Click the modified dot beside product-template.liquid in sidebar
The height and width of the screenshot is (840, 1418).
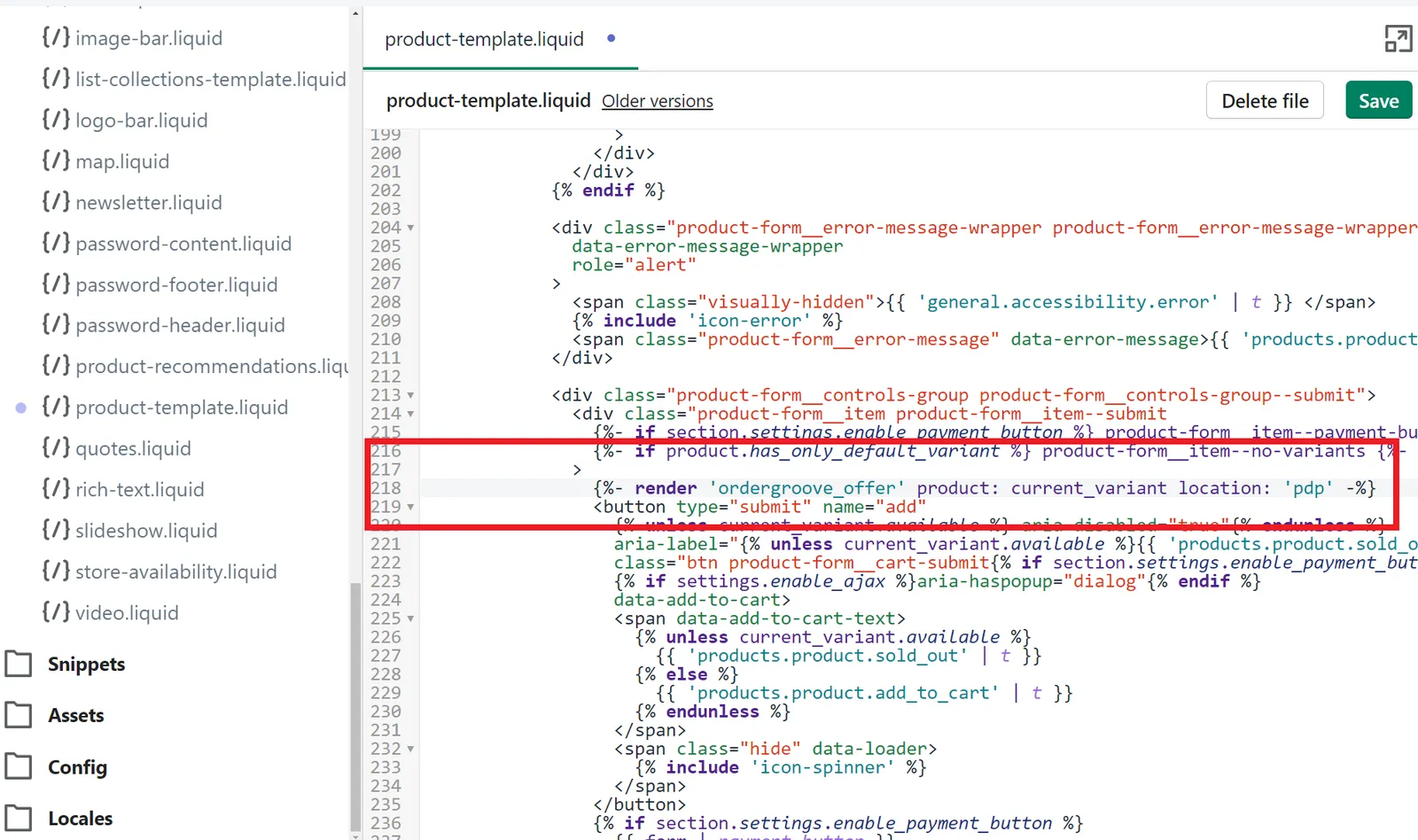pos(21,408)
